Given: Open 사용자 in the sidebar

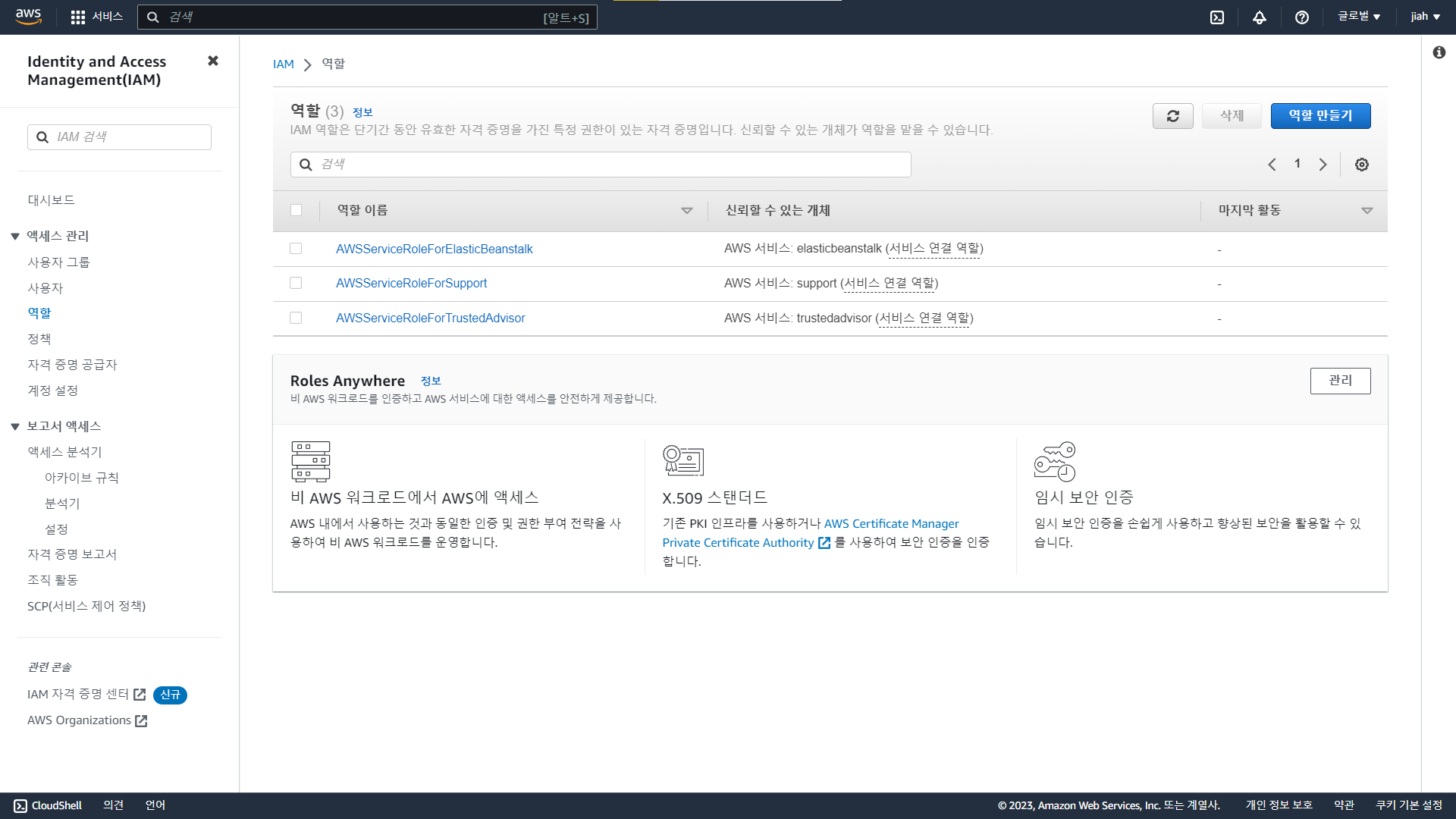Looking at the screenshot, I should click(x=45, y=288).
